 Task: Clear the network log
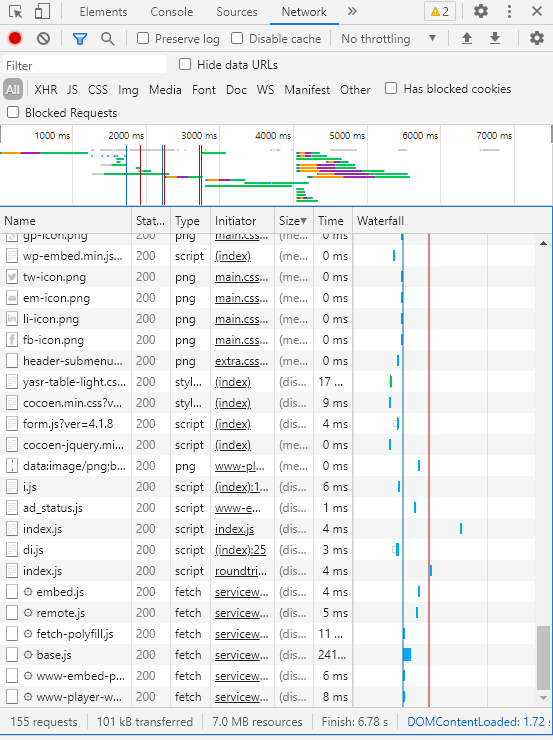(43, 38)
